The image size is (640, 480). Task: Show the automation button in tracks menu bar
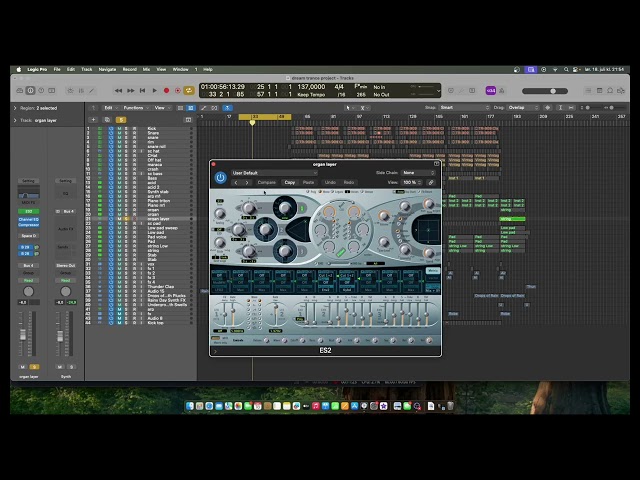[x=203, y=108]
